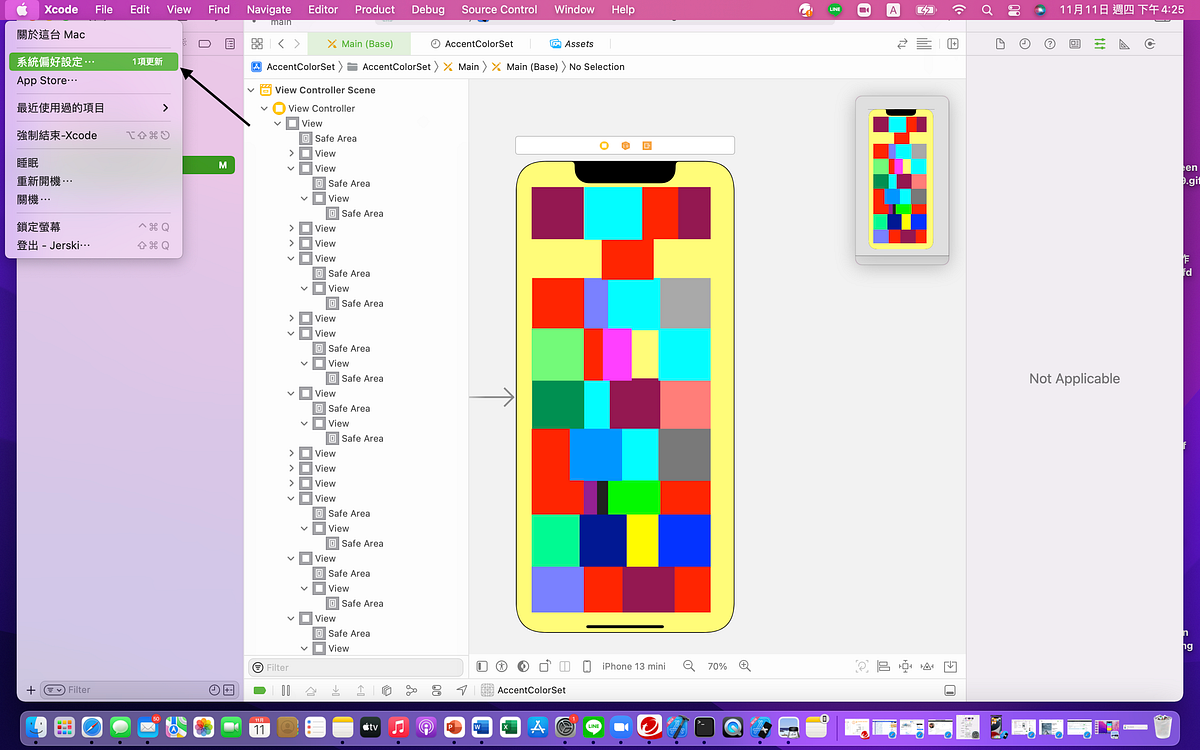This screenshot has width=1200, height=750.
Task: Open the Attributes inspector
Action: pos(1098,44)
